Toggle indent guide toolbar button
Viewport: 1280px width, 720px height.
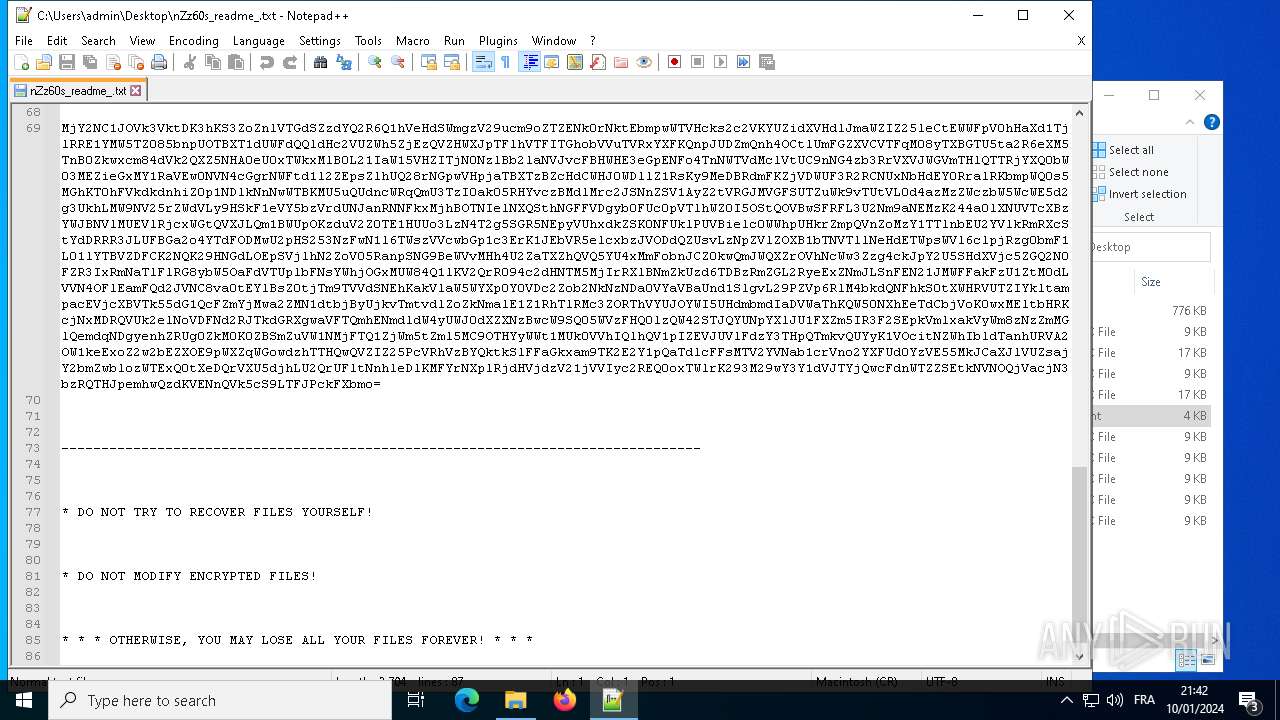(529, 62)
